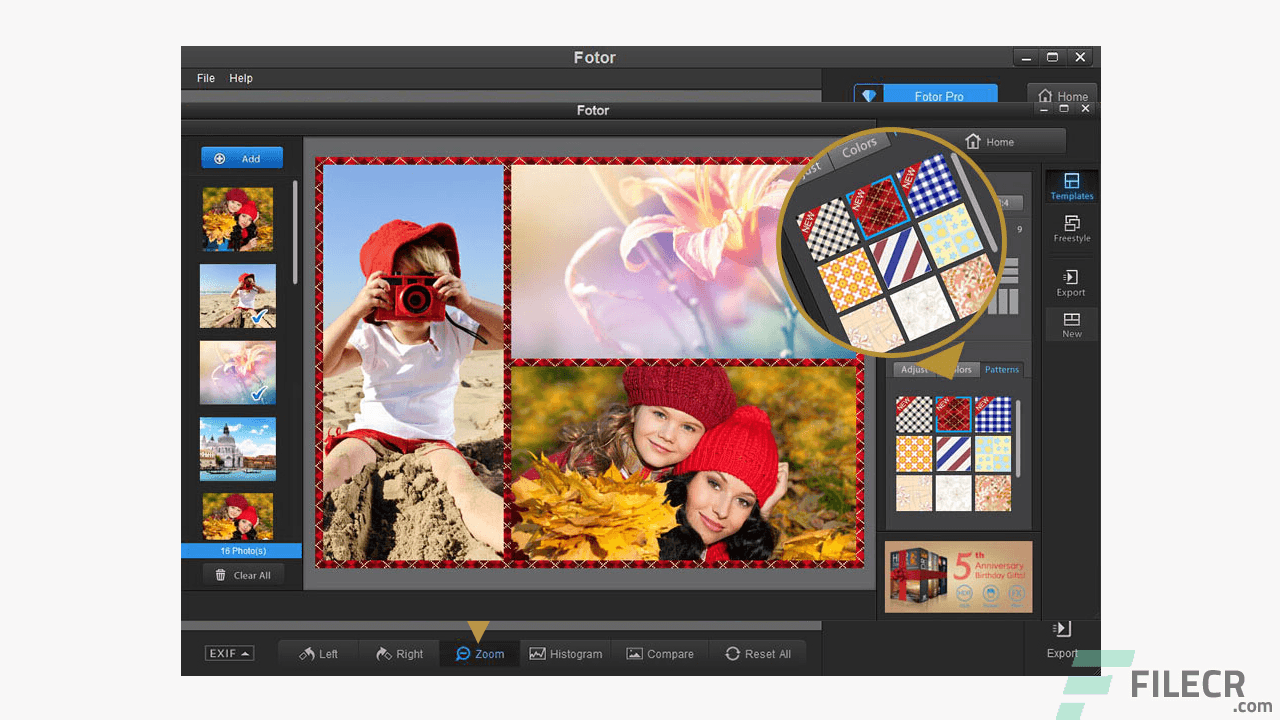Rotate the image Left
Viewport: 1280px width, 720px height.
click(x=317, y=653)
